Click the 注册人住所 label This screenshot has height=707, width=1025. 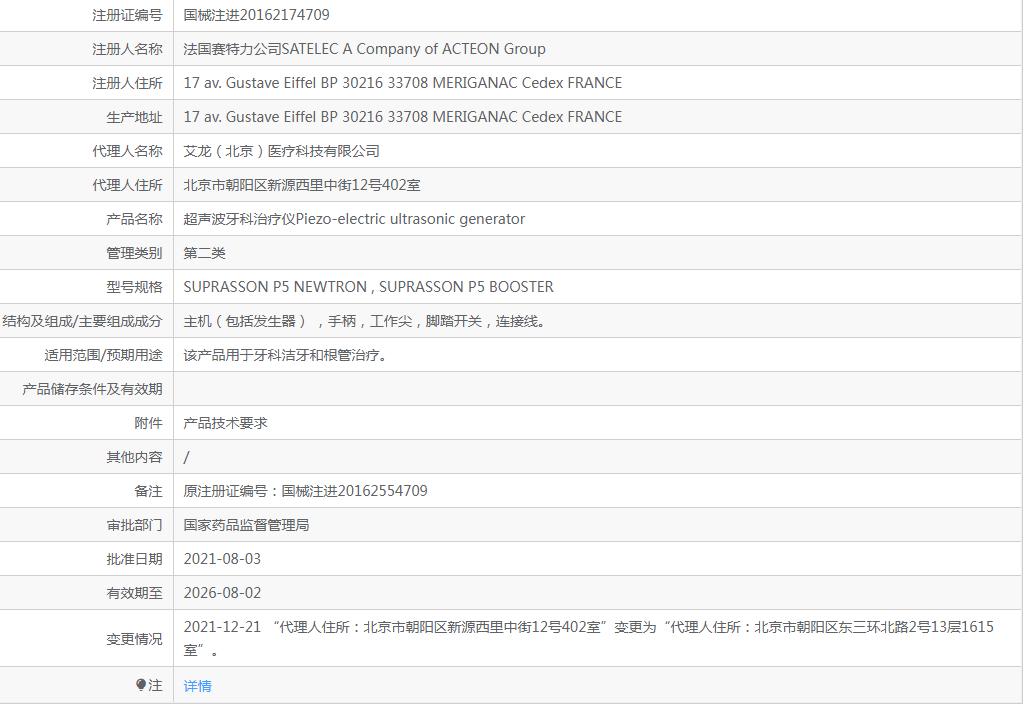(x=127, y=83)
